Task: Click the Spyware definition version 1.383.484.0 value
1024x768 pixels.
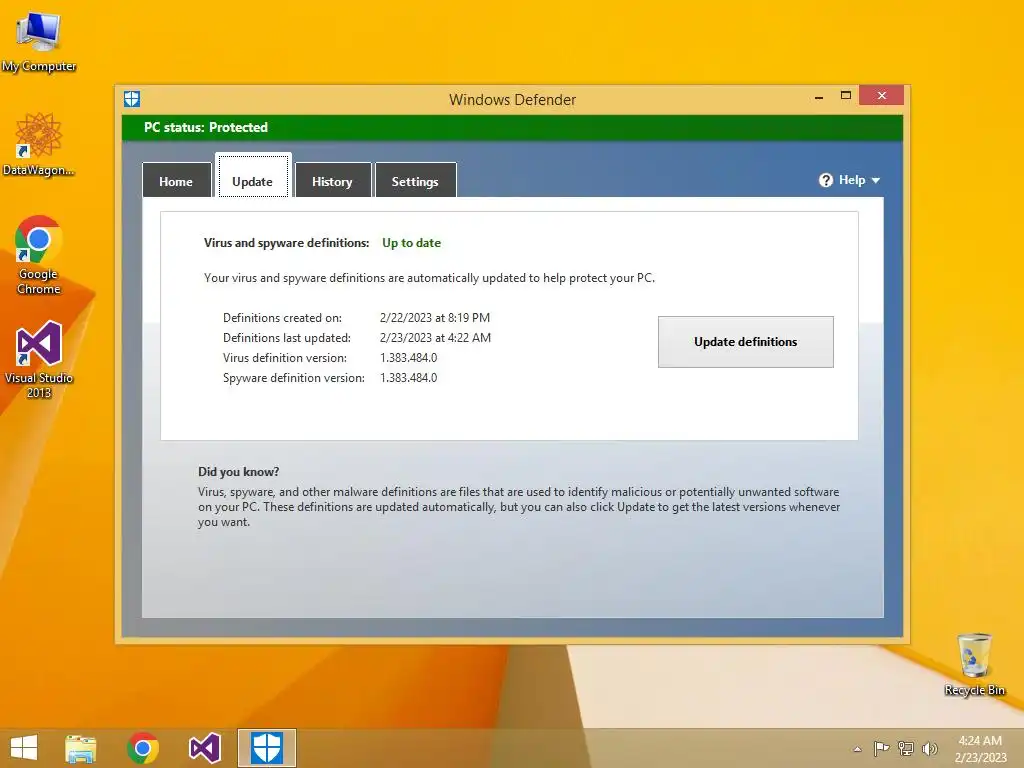Action: pos(409,377)
